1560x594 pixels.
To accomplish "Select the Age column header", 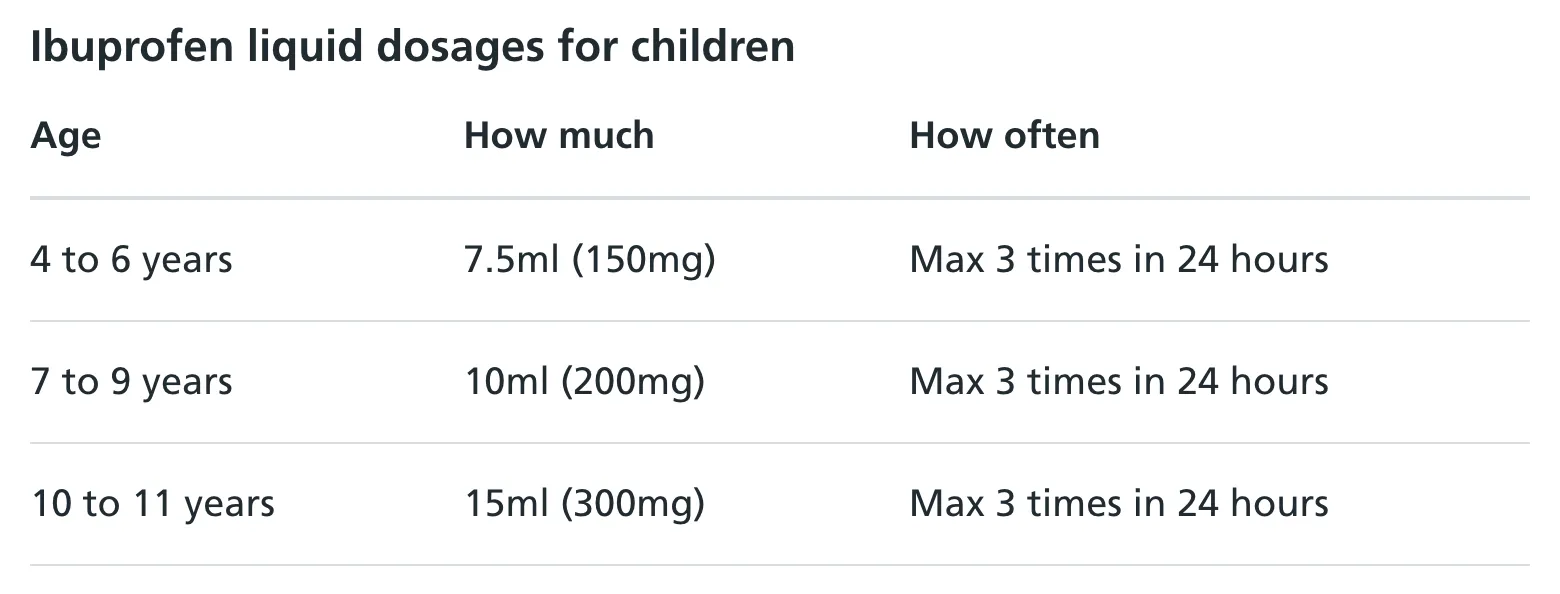I will click(x=66, y=136).
